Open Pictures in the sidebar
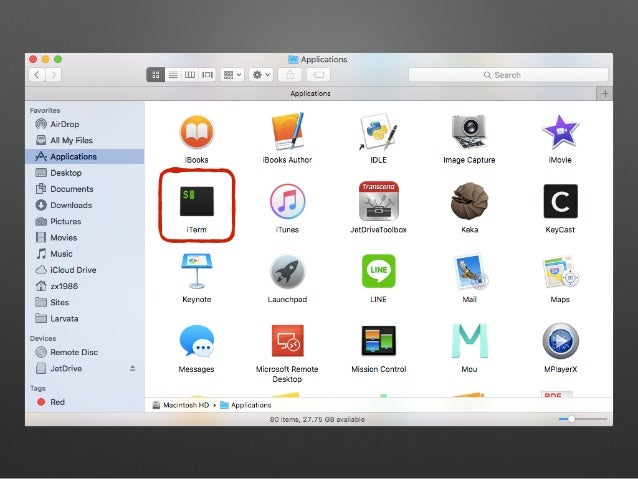This screenshot has height=479, width=638. (x=85, y=221)
